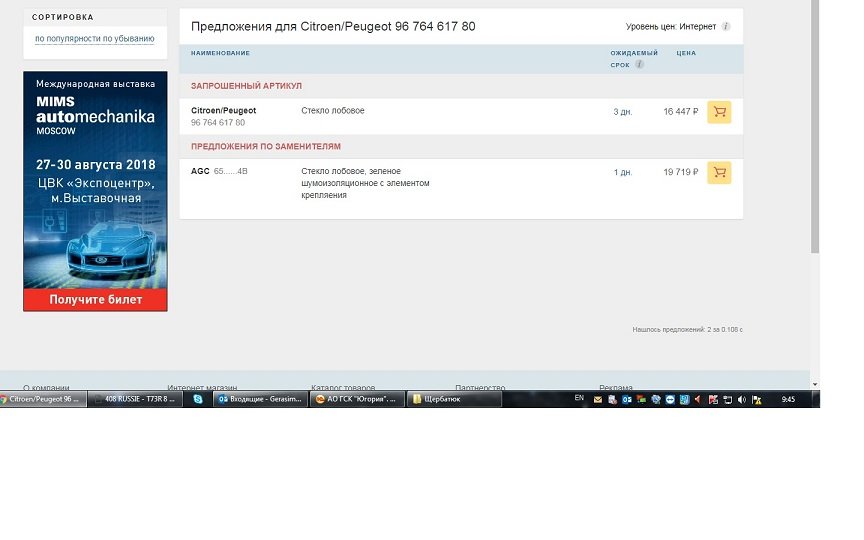Switch to 408 RUSSIE - T73R 8 taskbar window
Screen dimensions: 864x540
(x=134, y=399)
